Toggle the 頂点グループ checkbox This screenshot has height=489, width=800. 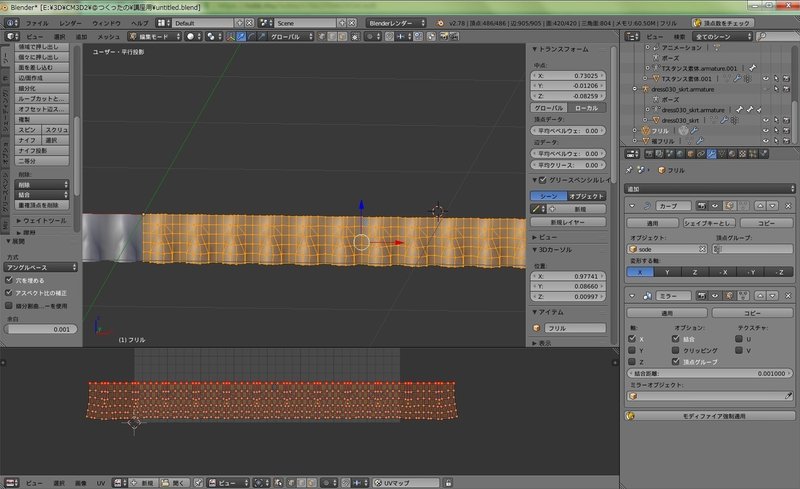[676, 361]
